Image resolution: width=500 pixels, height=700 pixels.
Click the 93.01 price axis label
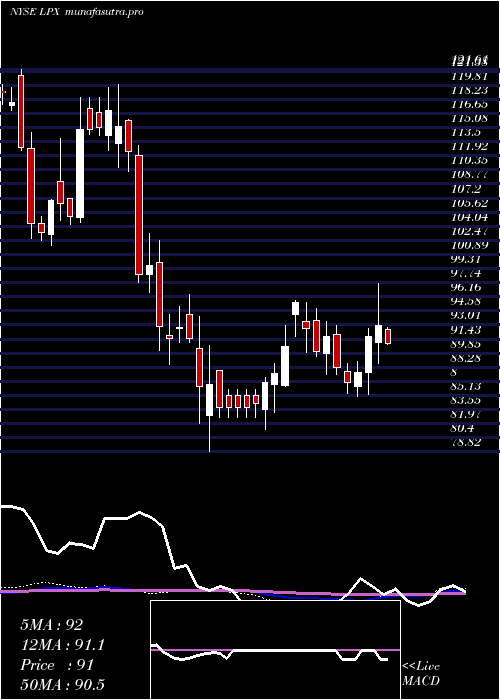tap(467, 315)
